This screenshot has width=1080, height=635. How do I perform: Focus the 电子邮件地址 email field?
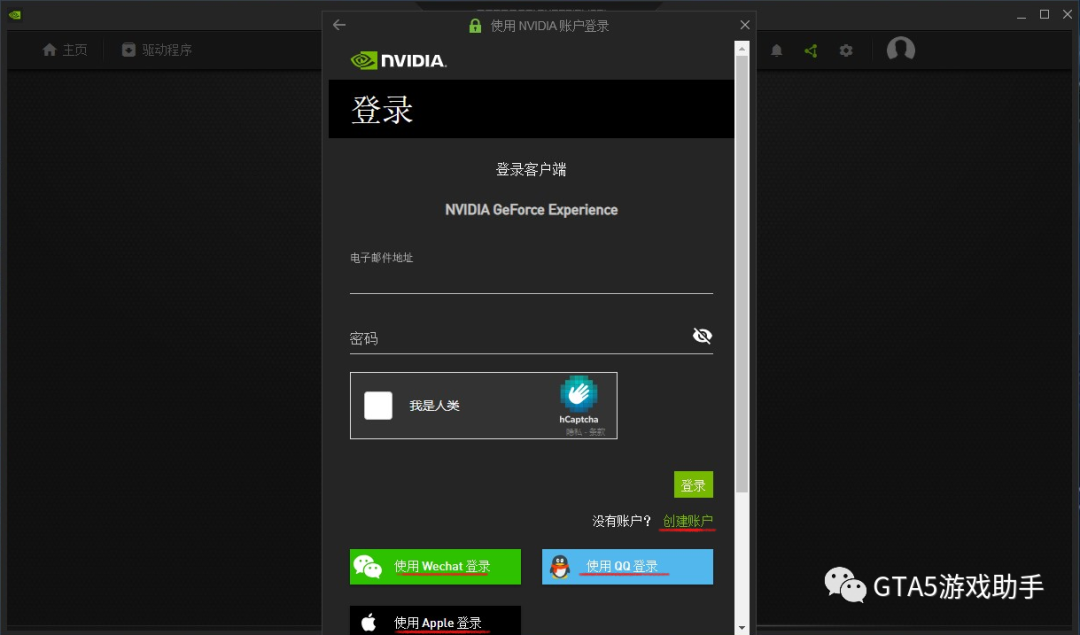pyautogui.click(x=531, y=279)
